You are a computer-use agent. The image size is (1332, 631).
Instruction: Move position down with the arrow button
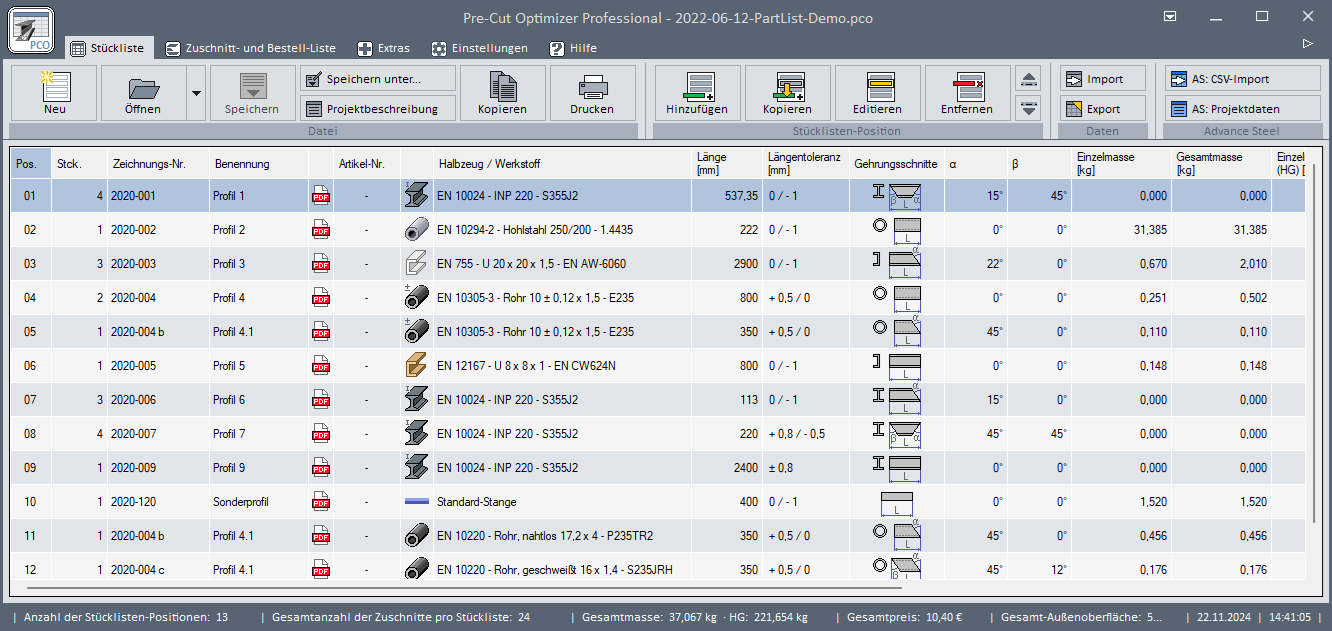click(1029, 108)
